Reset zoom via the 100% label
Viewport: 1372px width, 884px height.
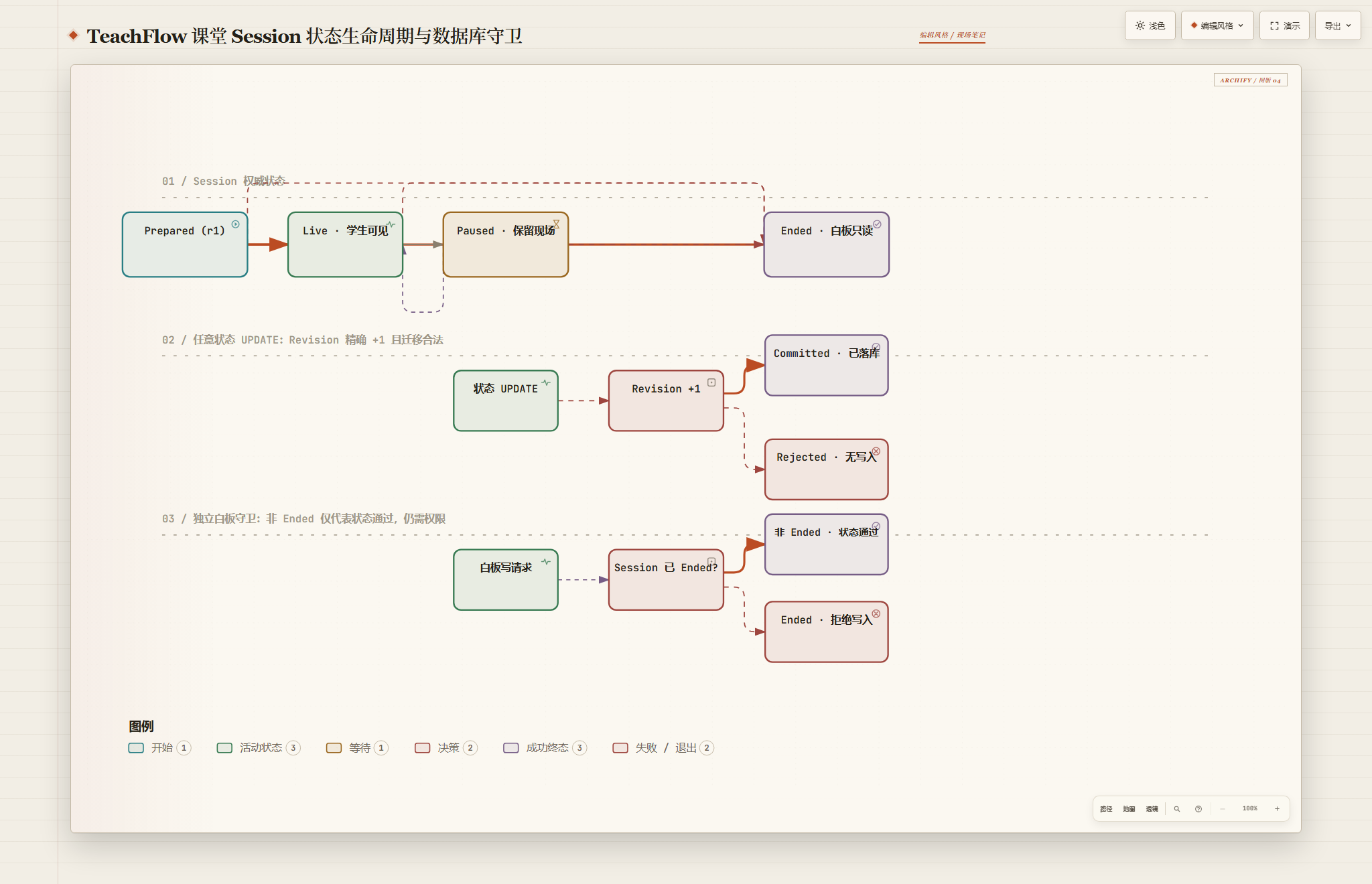tap(1249, 809)
